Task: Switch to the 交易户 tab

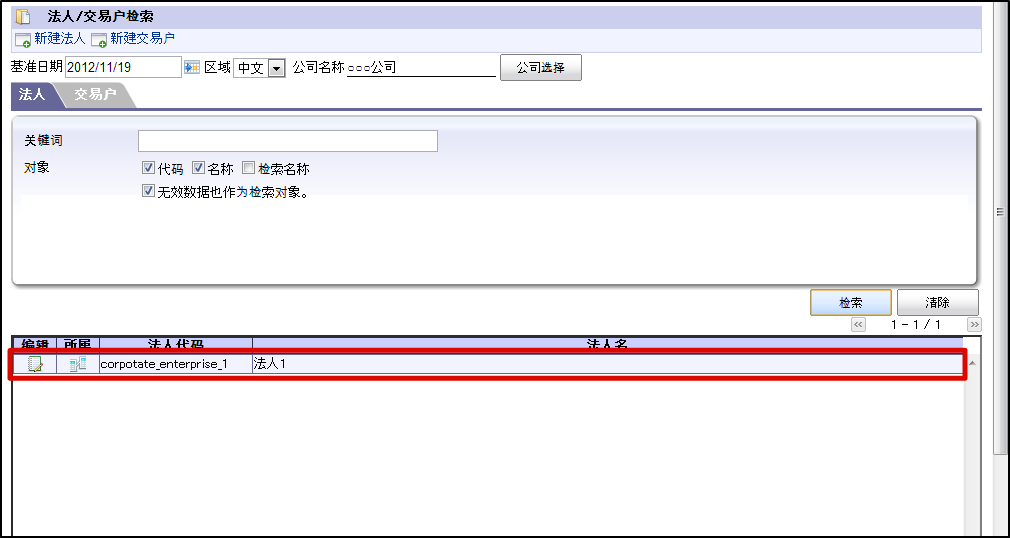Action: click(x=95, y=94)
